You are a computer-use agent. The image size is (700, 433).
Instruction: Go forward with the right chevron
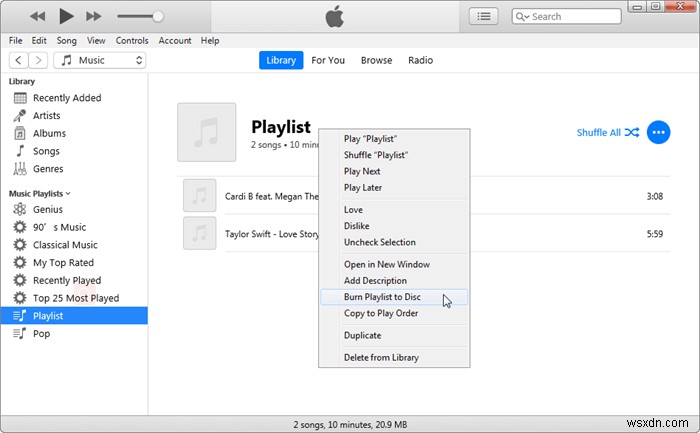[38, 60]
